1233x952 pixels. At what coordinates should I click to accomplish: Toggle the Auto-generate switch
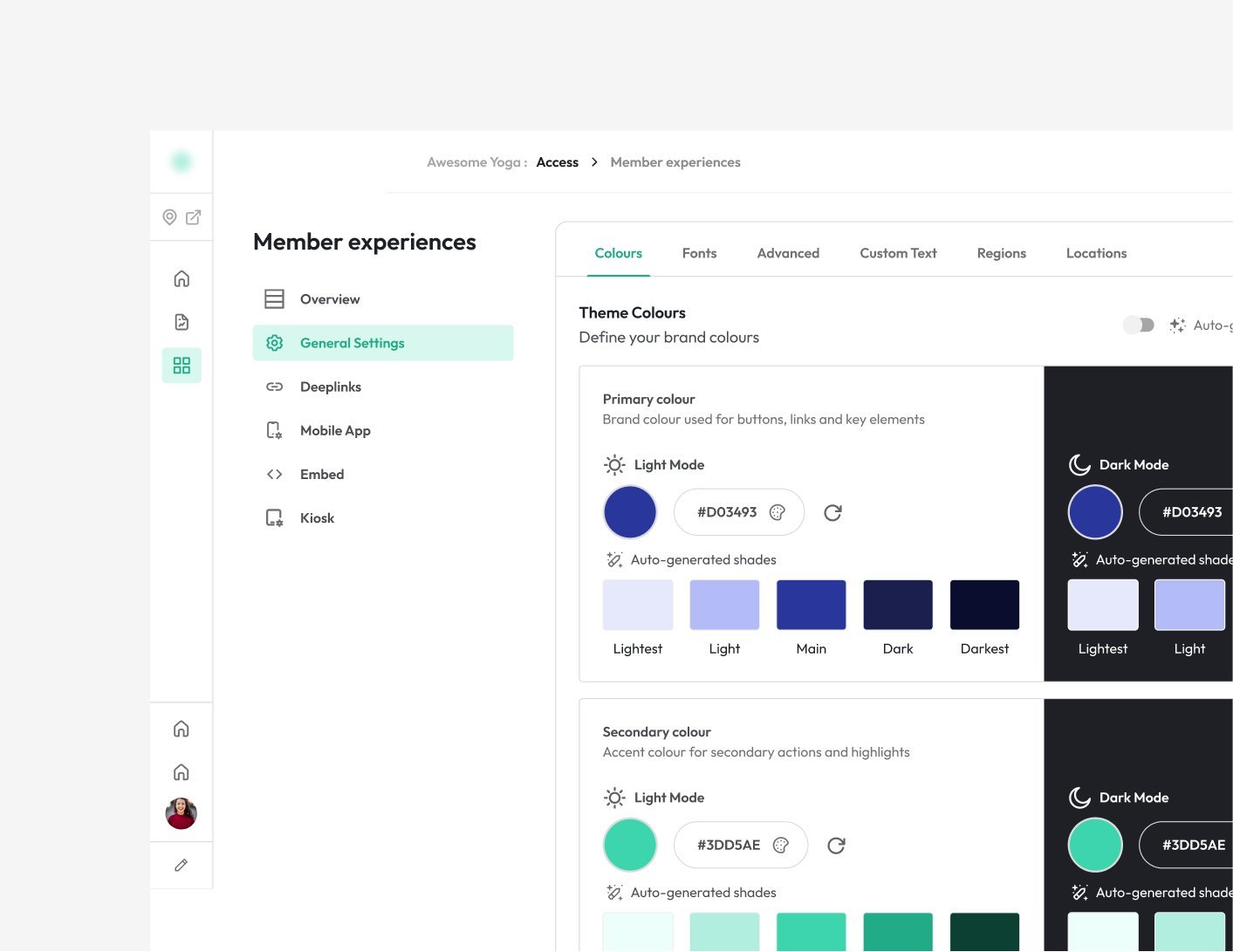pyautogui.click(x=1139, y=325)
